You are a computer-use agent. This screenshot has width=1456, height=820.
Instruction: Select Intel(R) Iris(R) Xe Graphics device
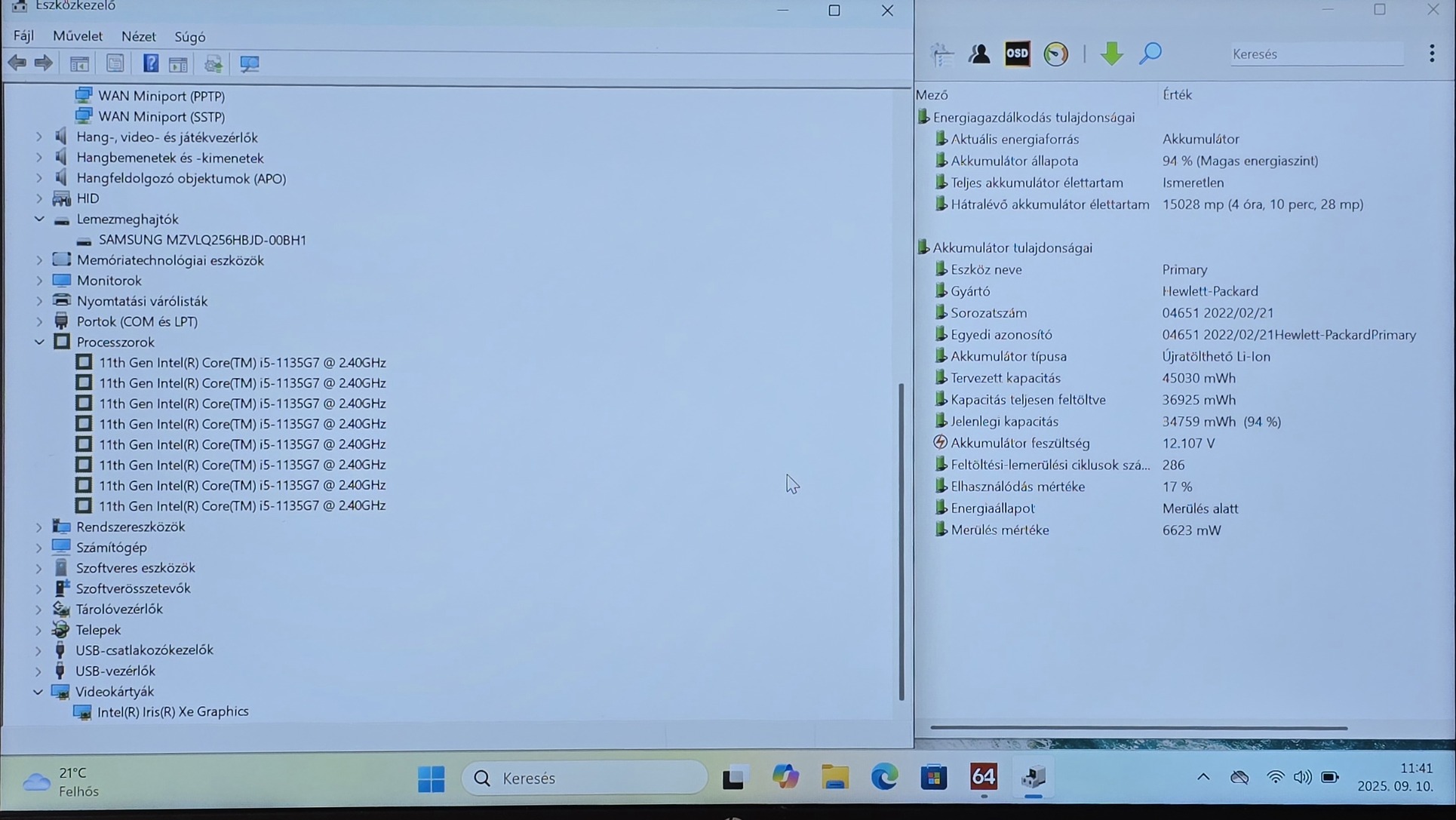click(173, 711)
